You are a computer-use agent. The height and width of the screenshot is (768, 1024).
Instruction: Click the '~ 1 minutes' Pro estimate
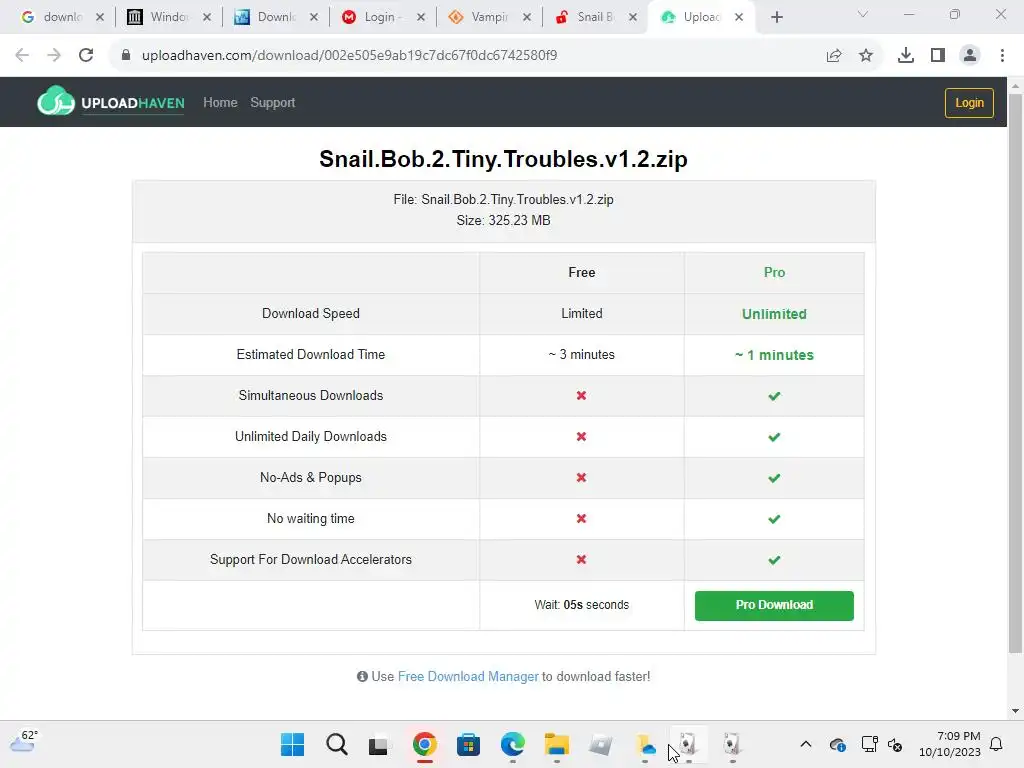coord(774,355)
